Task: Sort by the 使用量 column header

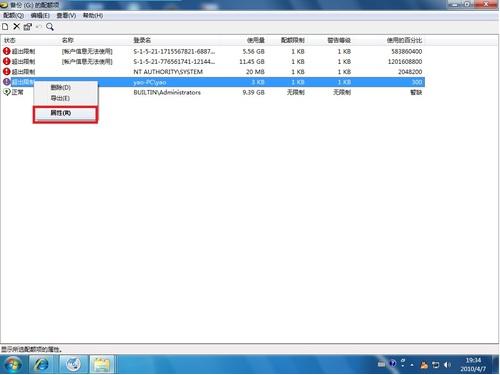Action: pos(256,40)
